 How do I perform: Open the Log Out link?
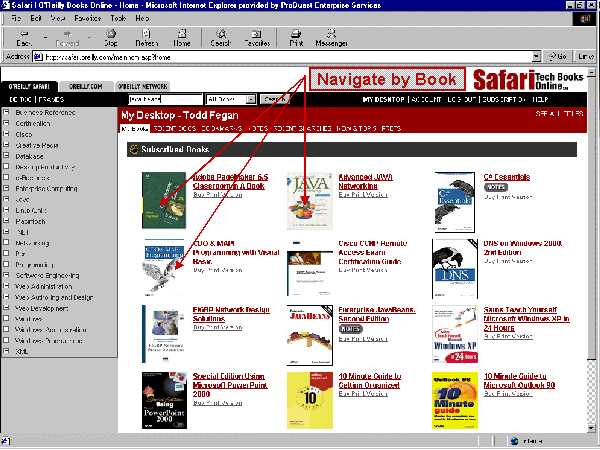(461, 99)
